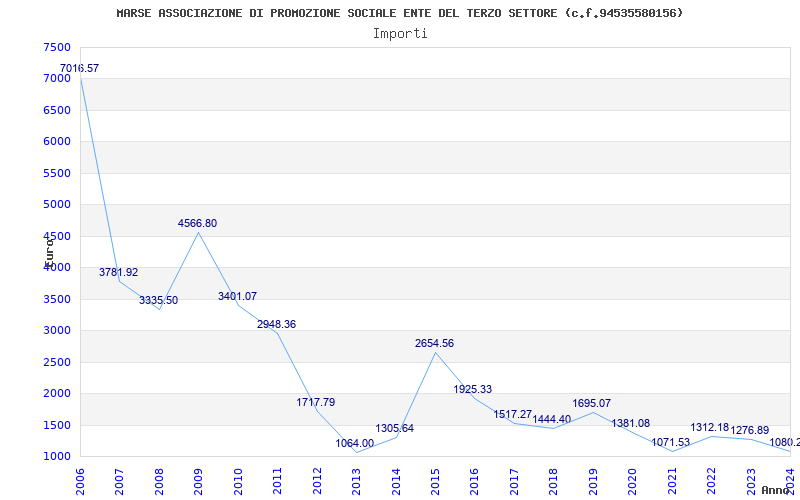Image resolution: width=800 pixels, height=500 pixels.
Task: Select the Euro y-axis label
Action: pos(48,250)
